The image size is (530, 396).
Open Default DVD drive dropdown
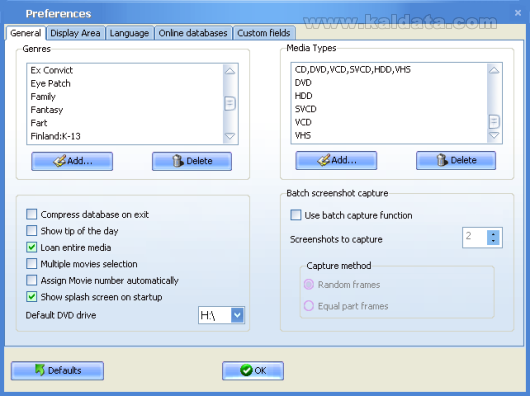[238, 315]
